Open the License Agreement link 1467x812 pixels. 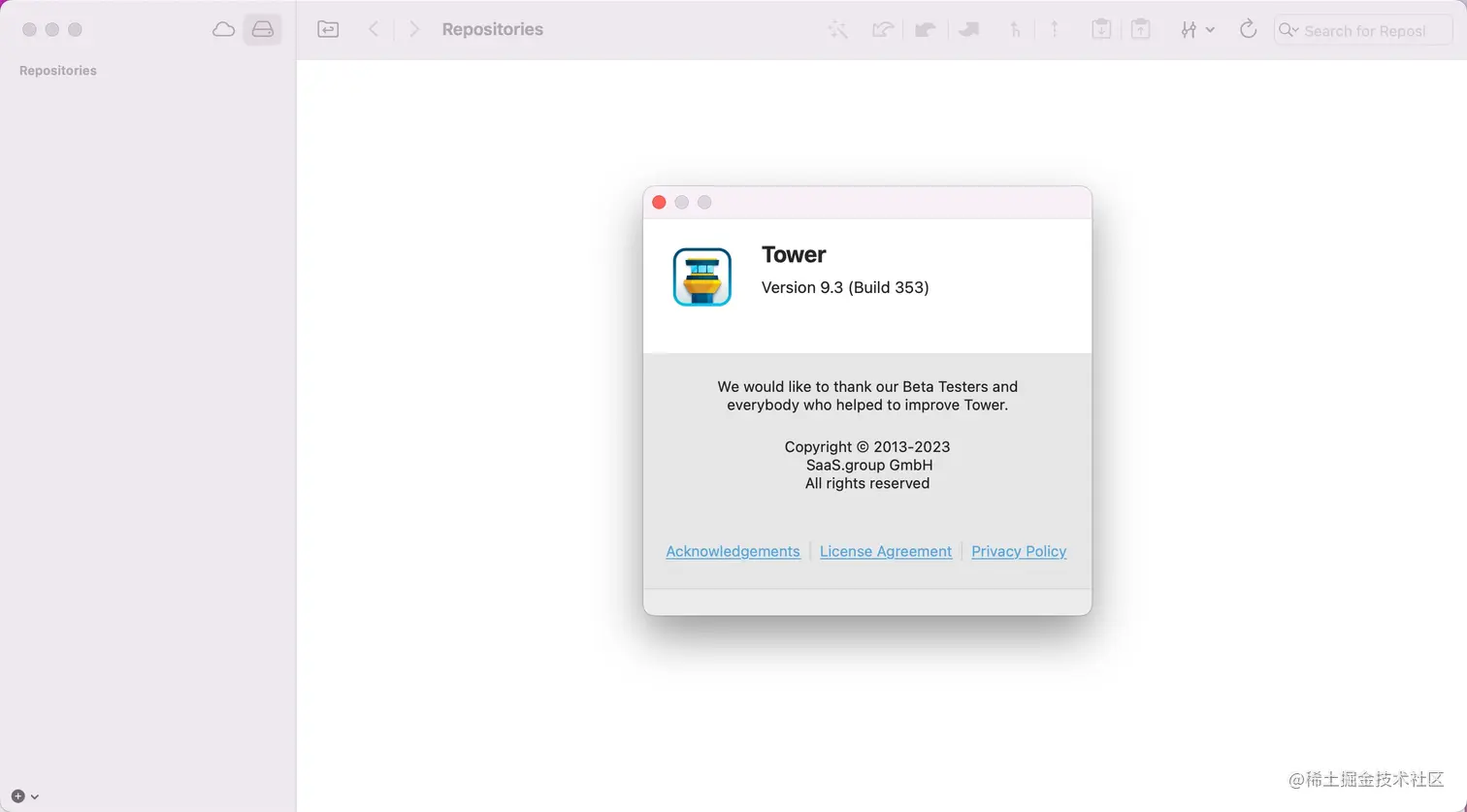click(x=886, y=551)
